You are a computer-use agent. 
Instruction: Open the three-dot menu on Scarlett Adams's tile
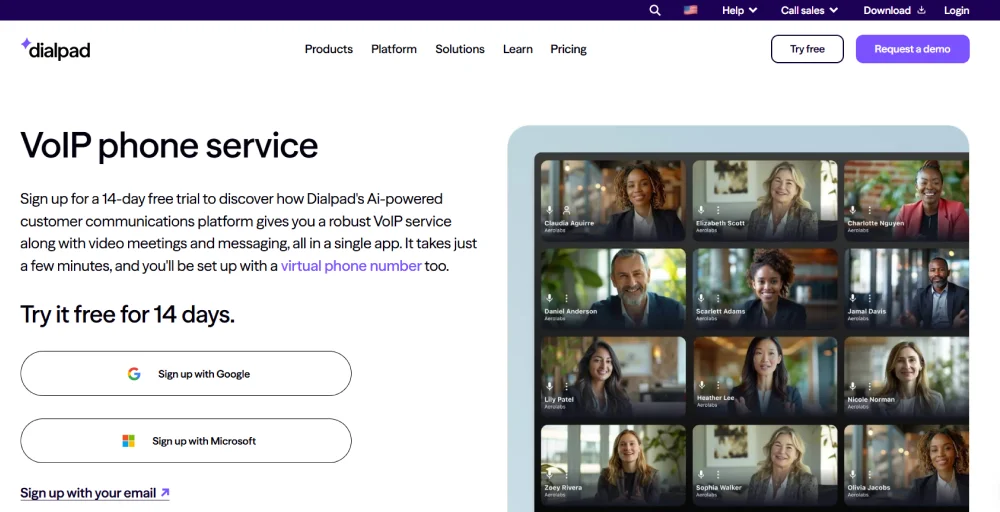718,298
